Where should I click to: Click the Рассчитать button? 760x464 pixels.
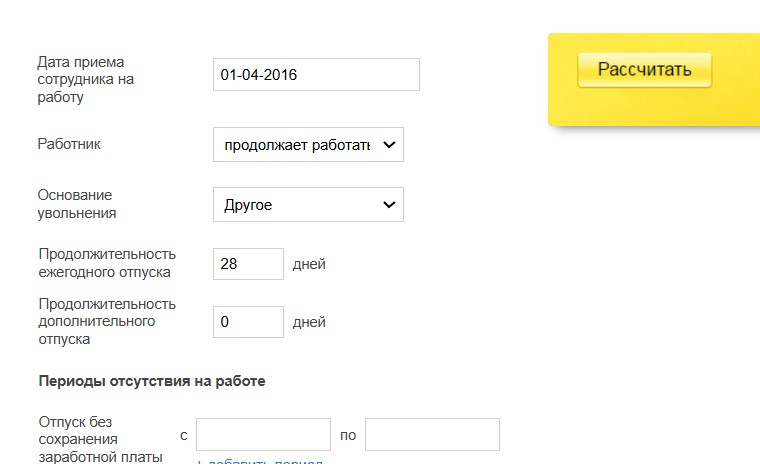pyautogui.click(x=644, y=70)
